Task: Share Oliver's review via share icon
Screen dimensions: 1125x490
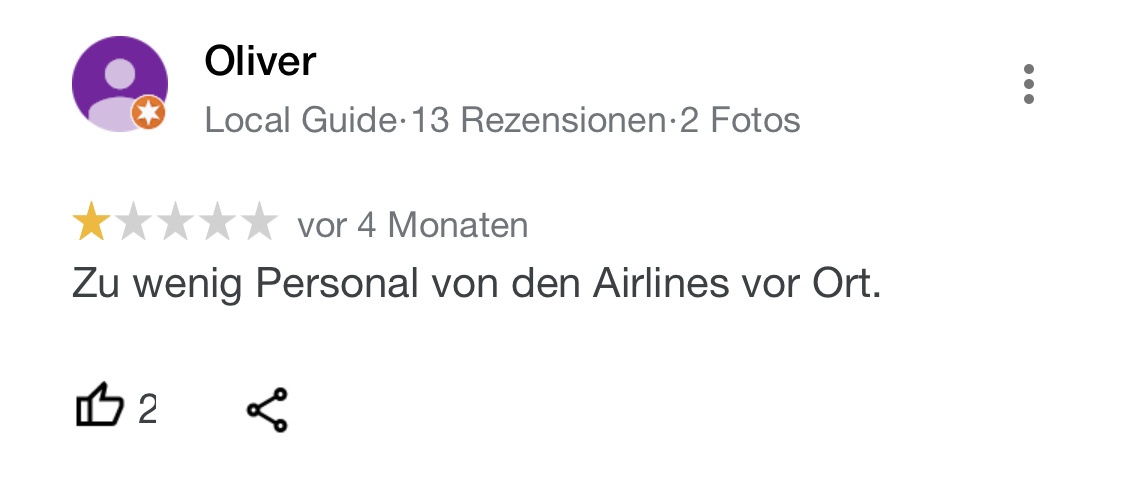Action: [267, 409]
